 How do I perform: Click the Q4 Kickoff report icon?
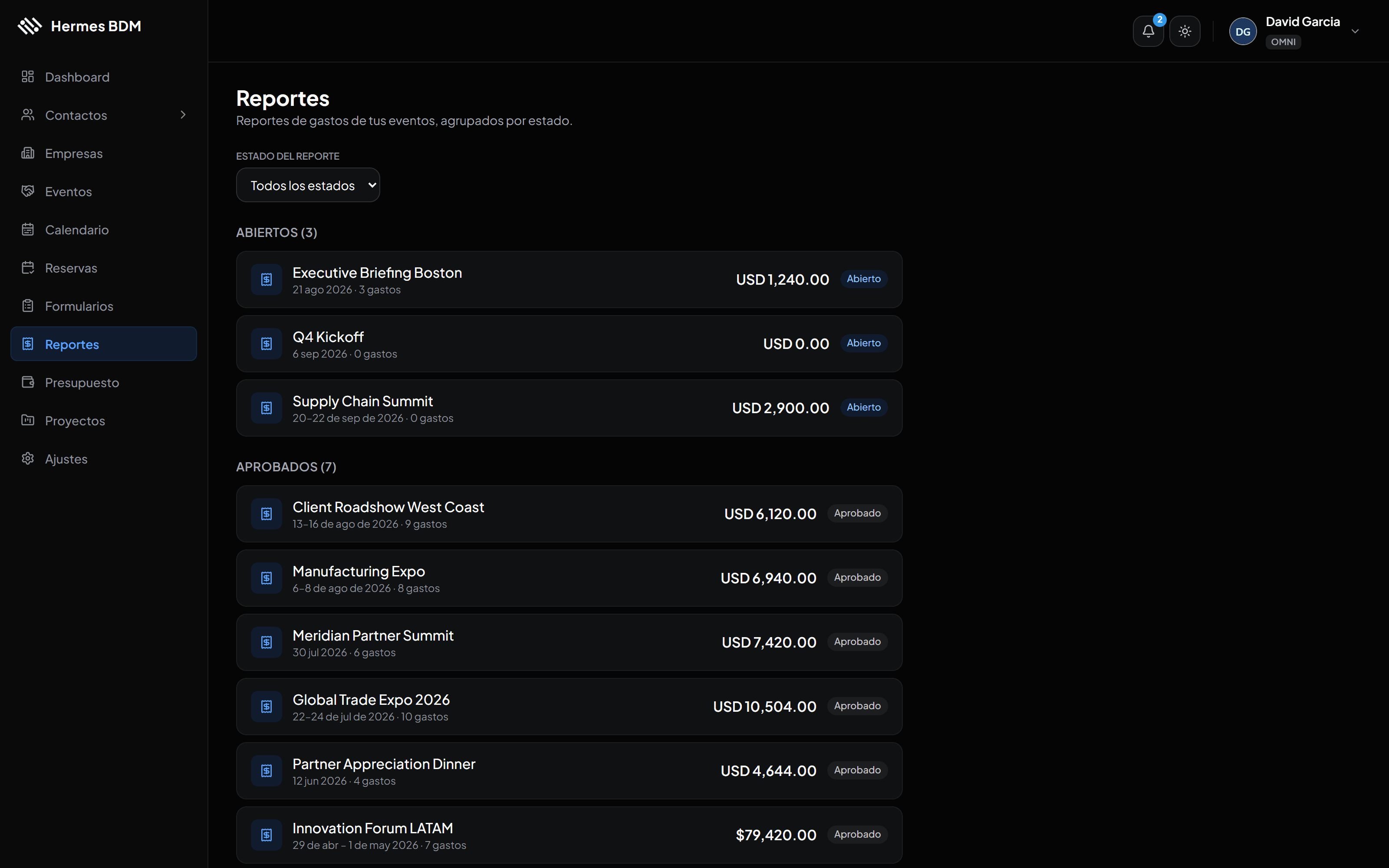point(267,344)
